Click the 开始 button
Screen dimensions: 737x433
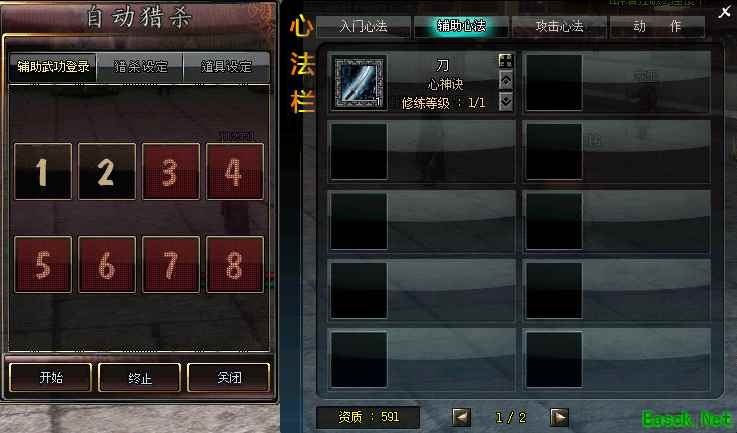51,377
